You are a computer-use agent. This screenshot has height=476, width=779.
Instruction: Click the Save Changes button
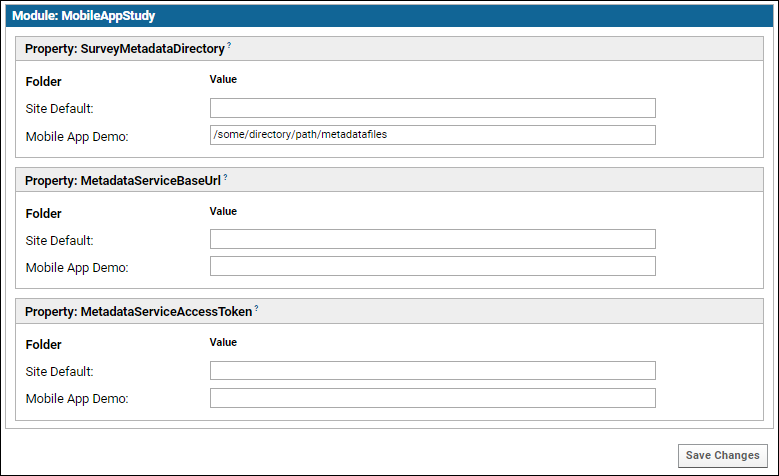click(722, 455)
